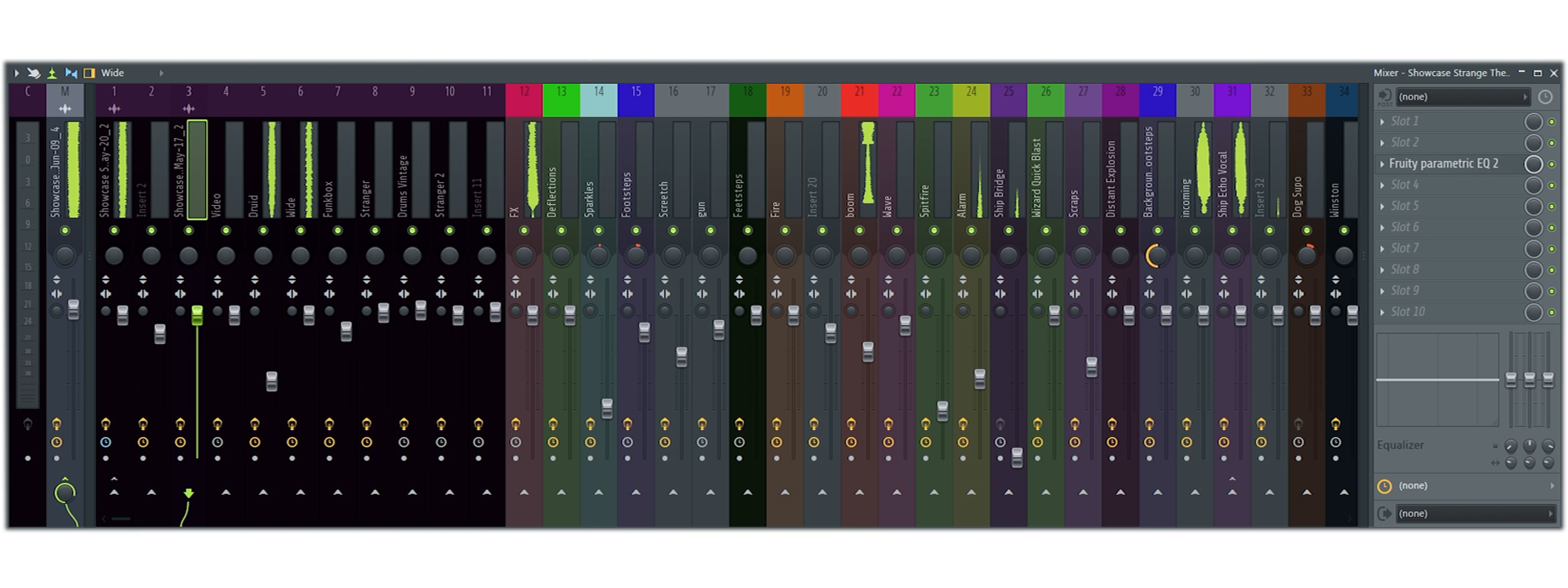Select the Fruity parametric EQ 2 slot
This screenshot has height=588, width=1568.
(1443, 164)
